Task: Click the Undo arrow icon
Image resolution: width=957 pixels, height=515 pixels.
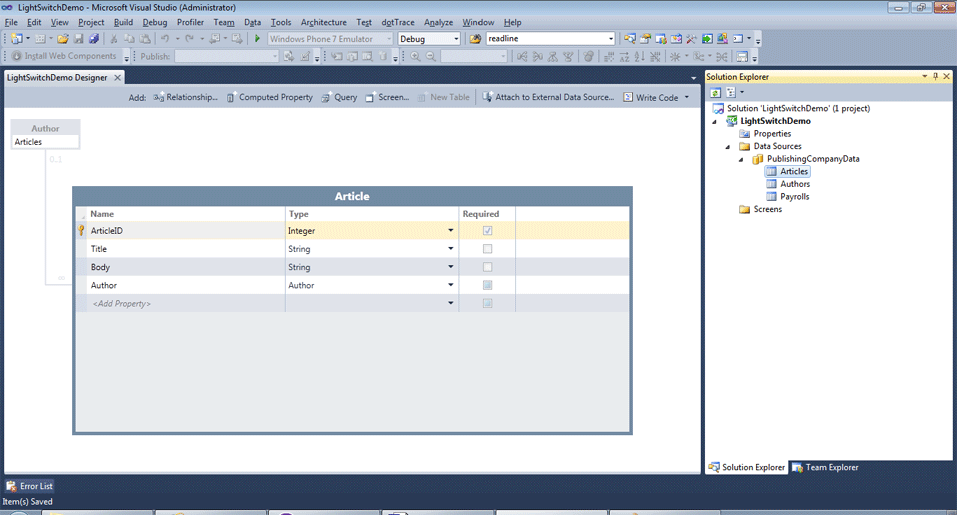Action: pos(164,38)
